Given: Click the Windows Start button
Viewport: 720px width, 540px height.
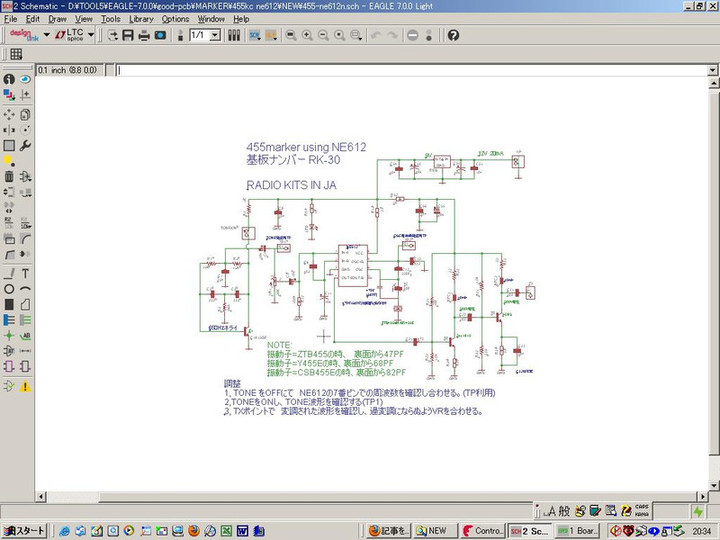Looking at the screenshot, I should [25, 530].
